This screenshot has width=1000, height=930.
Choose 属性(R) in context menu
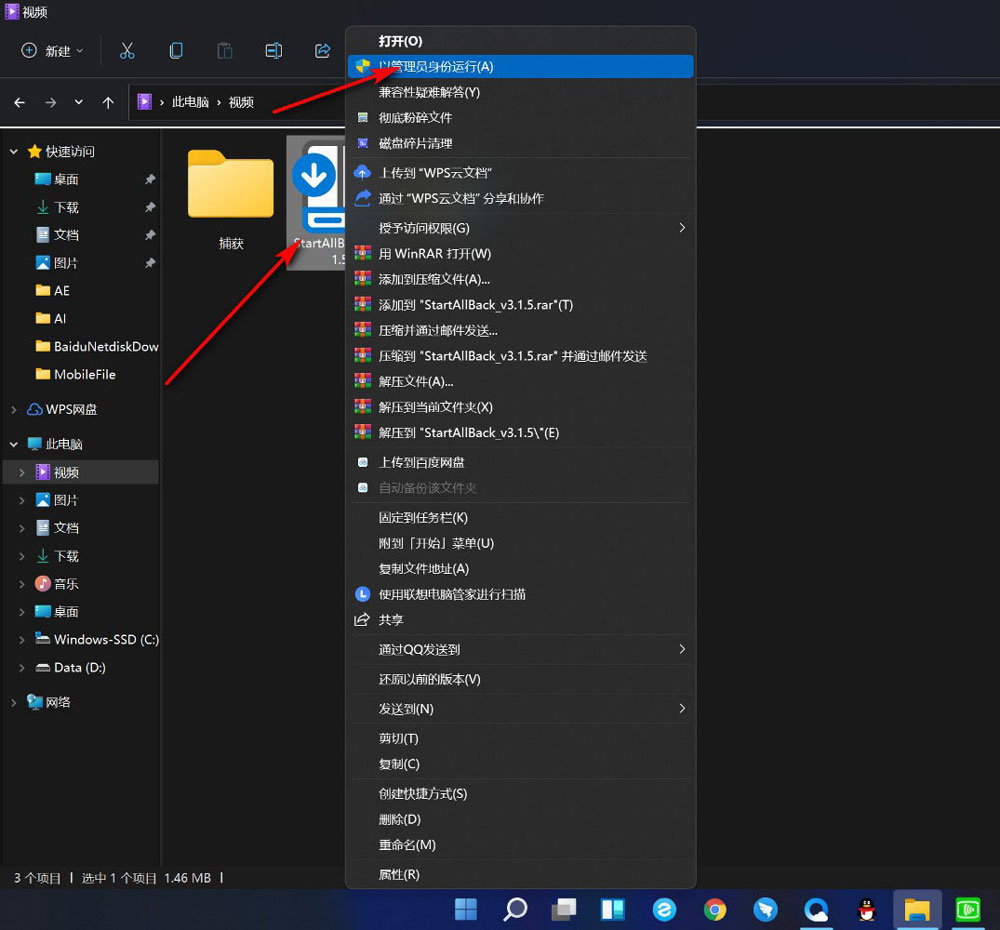399,874
